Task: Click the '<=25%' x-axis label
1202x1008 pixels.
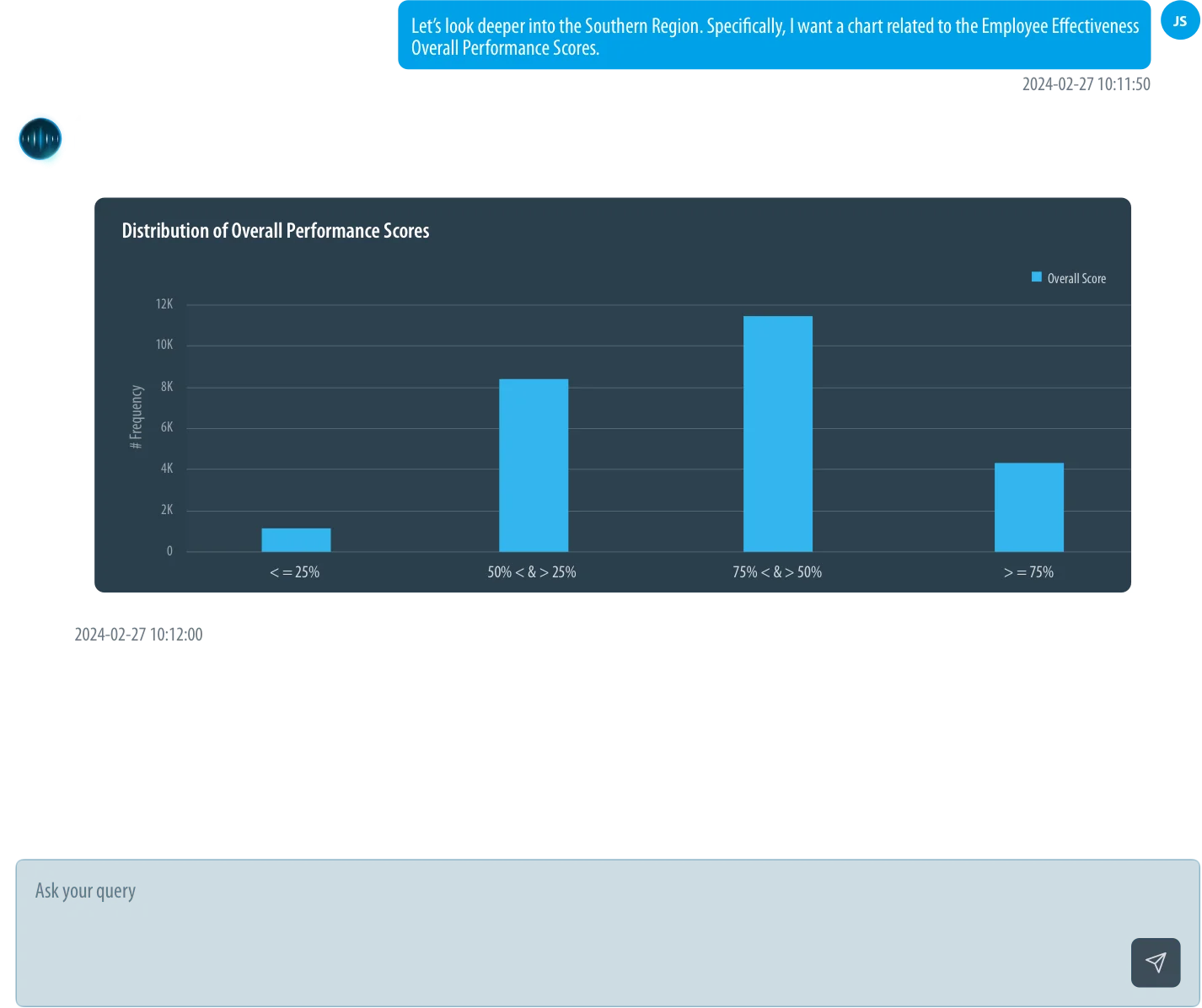Action: [295, 572]
